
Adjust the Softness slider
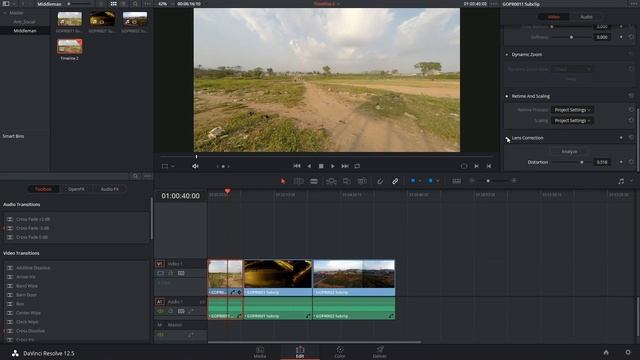570,37
